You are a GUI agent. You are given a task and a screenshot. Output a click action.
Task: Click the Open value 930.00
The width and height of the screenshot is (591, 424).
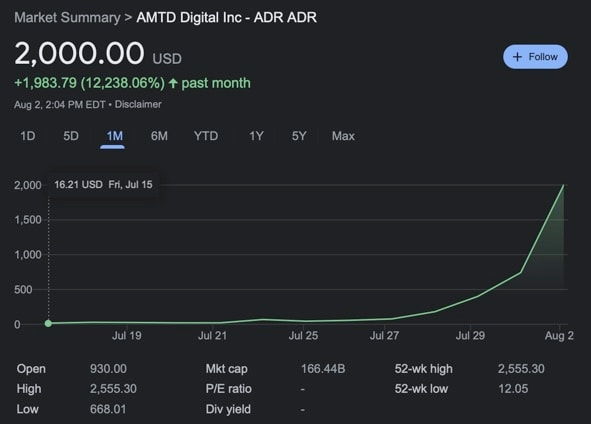108,369
